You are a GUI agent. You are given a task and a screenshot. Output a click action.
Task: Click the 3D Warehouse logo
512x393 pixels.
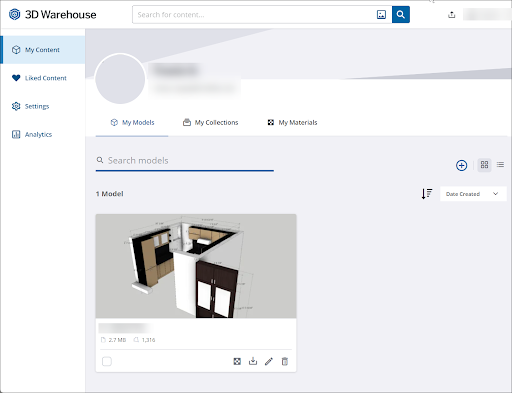pos(52,15)
